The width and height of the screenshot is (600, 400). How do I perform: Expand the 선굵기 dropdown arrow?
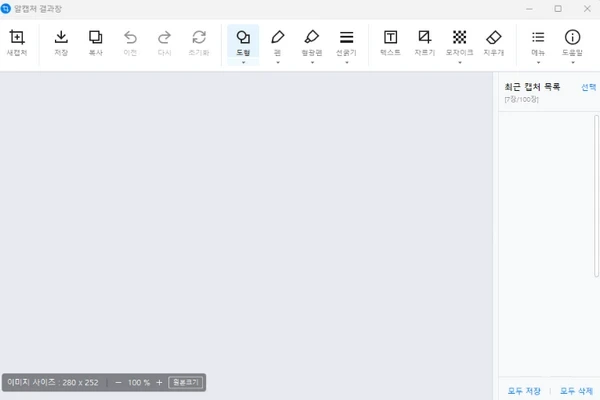(x=347, y=62)
